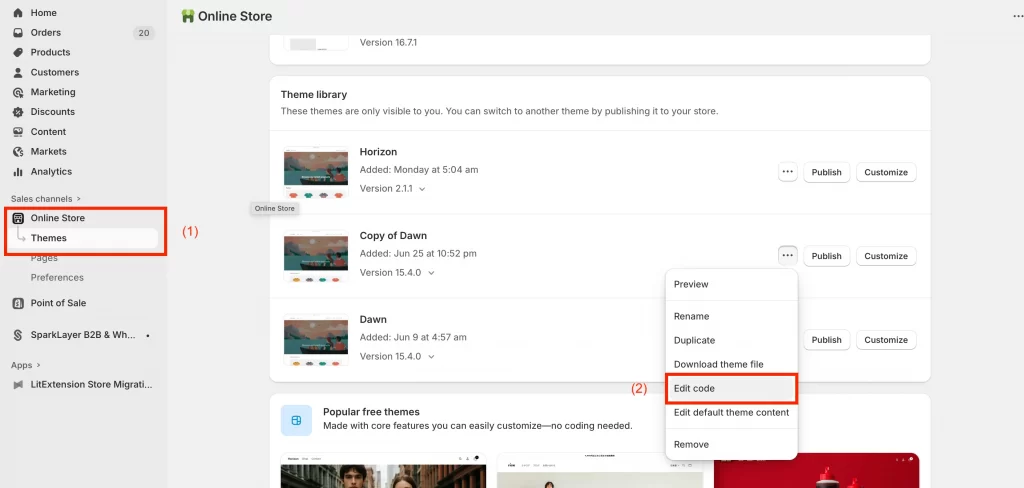Click 'Added: Monday at 5:04 am' text

[x=419, y=170]
